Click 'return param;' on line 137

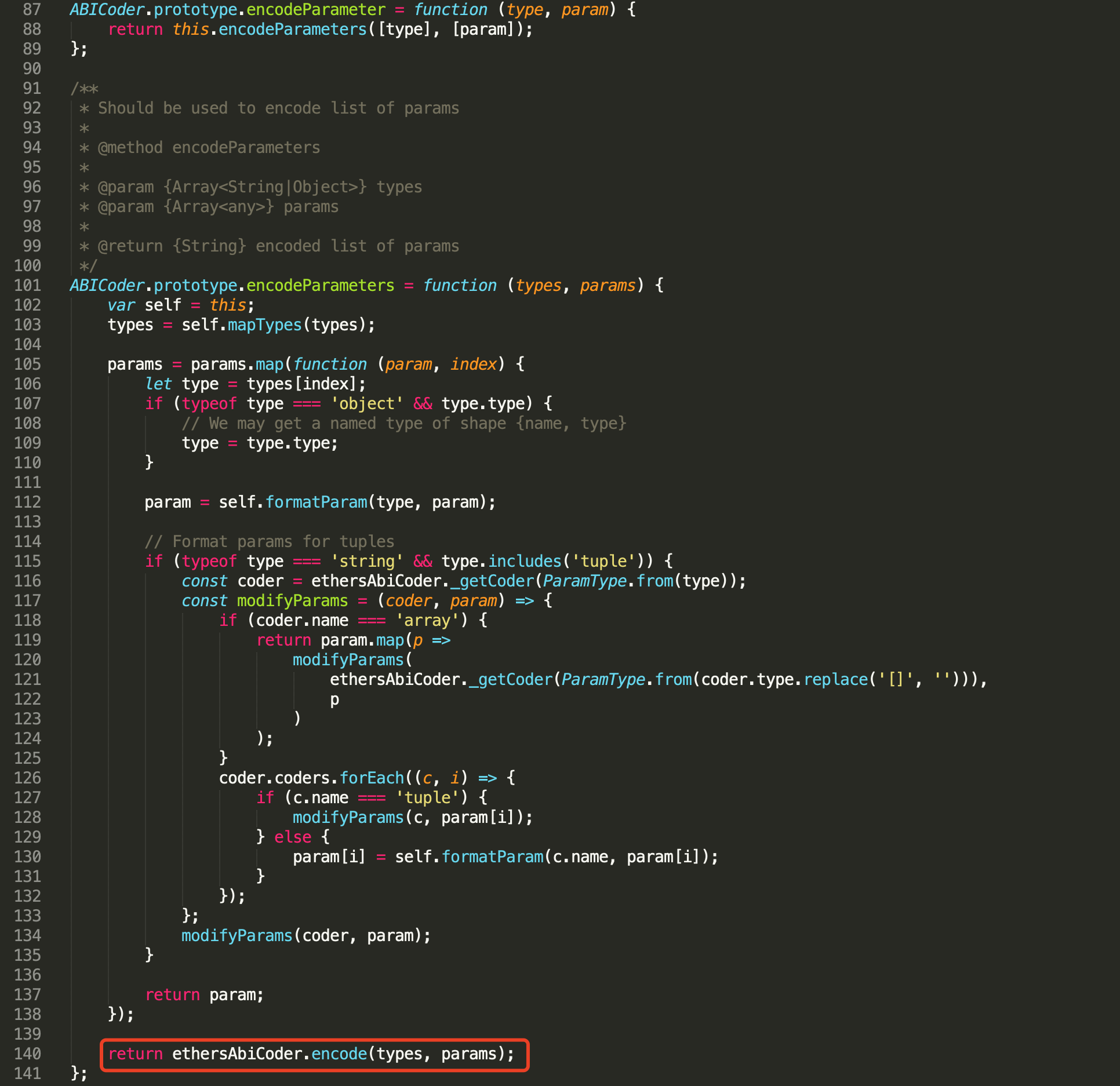click(x=204, y=994)
